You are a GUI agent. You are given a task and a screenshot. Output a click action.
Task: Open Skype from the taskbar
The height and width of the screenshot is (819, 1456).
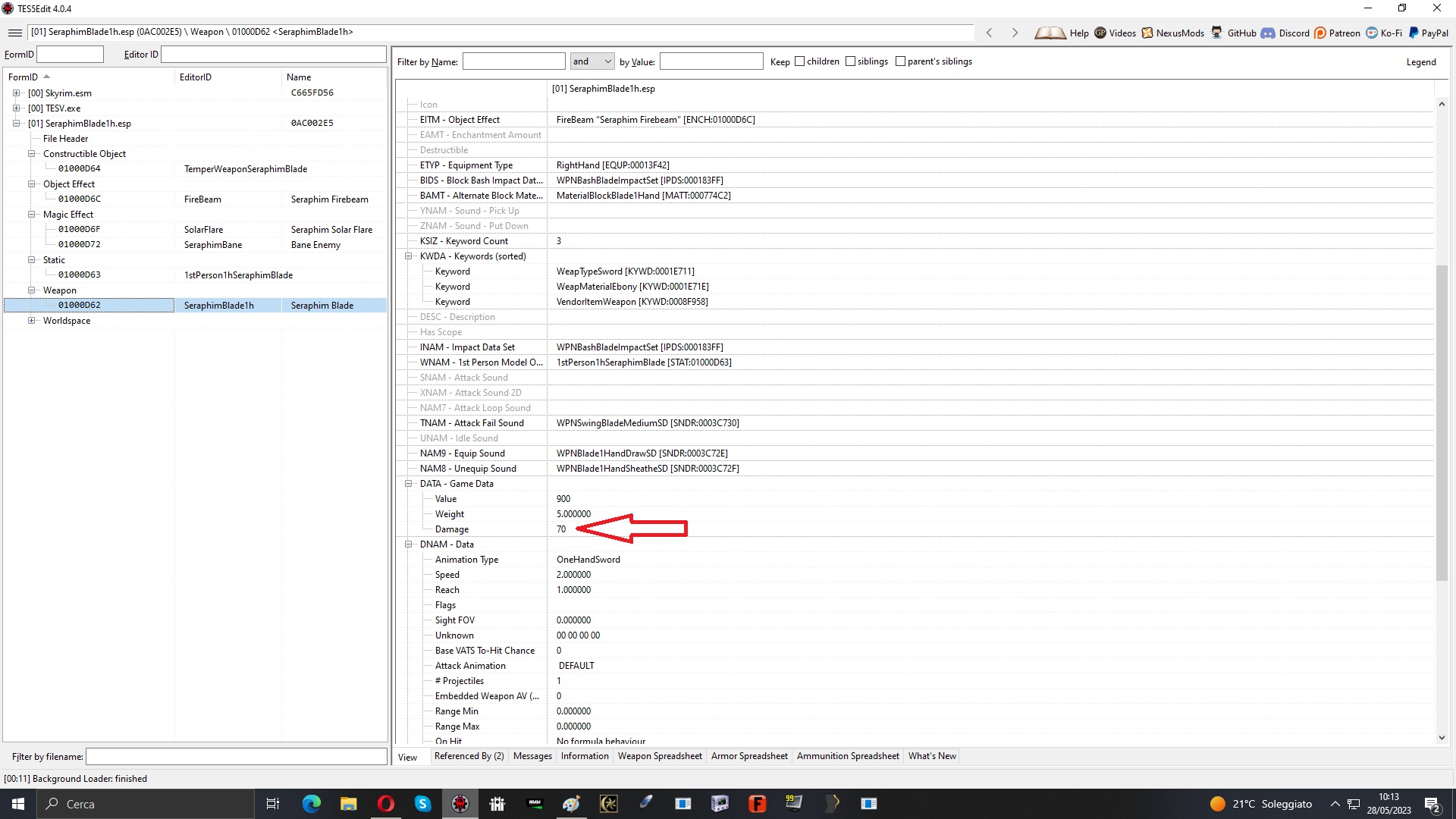422,804
